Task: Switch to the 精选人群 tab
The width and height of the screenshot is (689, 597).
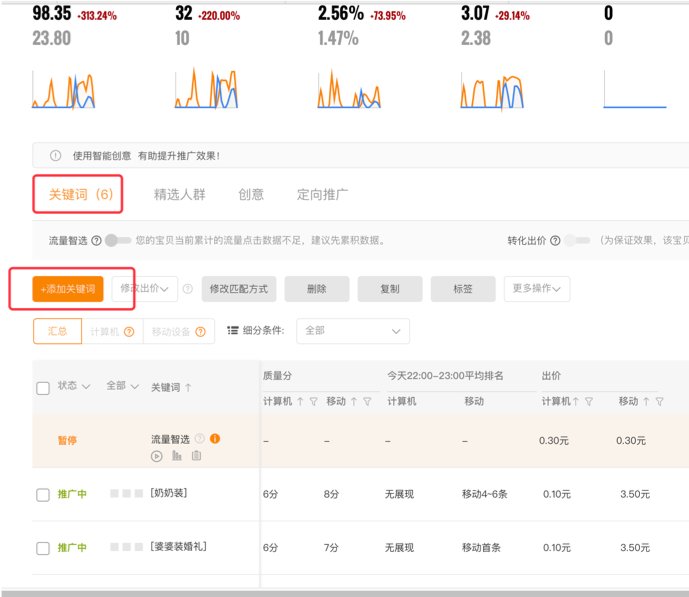Action: [180, 194]
